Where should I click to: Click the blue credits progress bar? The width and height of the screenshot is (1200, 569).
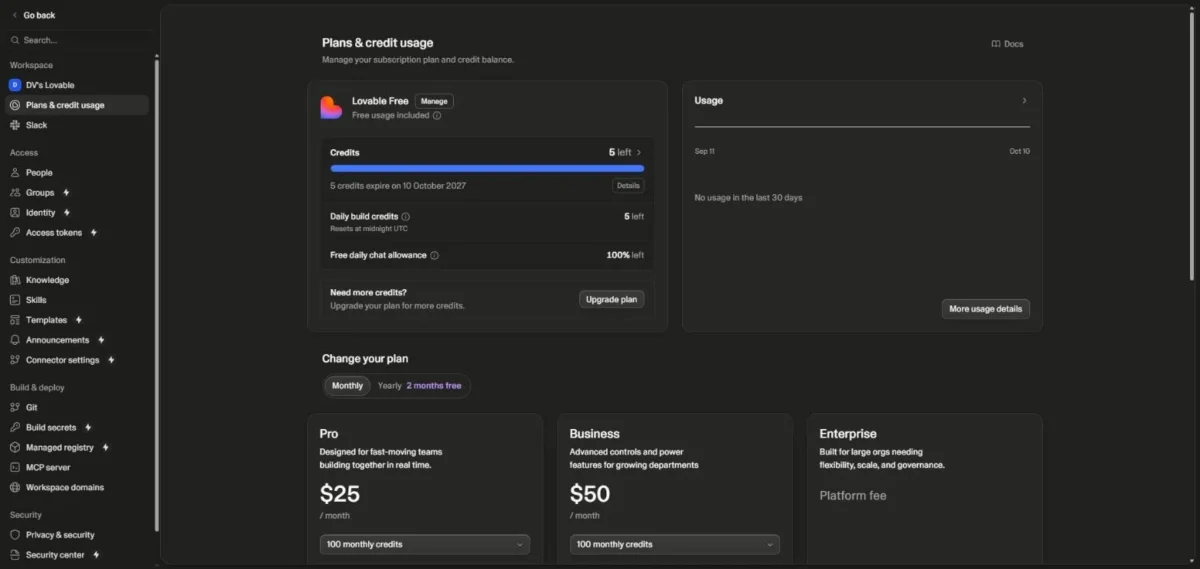pyautogui.click(x=487, y=169)
